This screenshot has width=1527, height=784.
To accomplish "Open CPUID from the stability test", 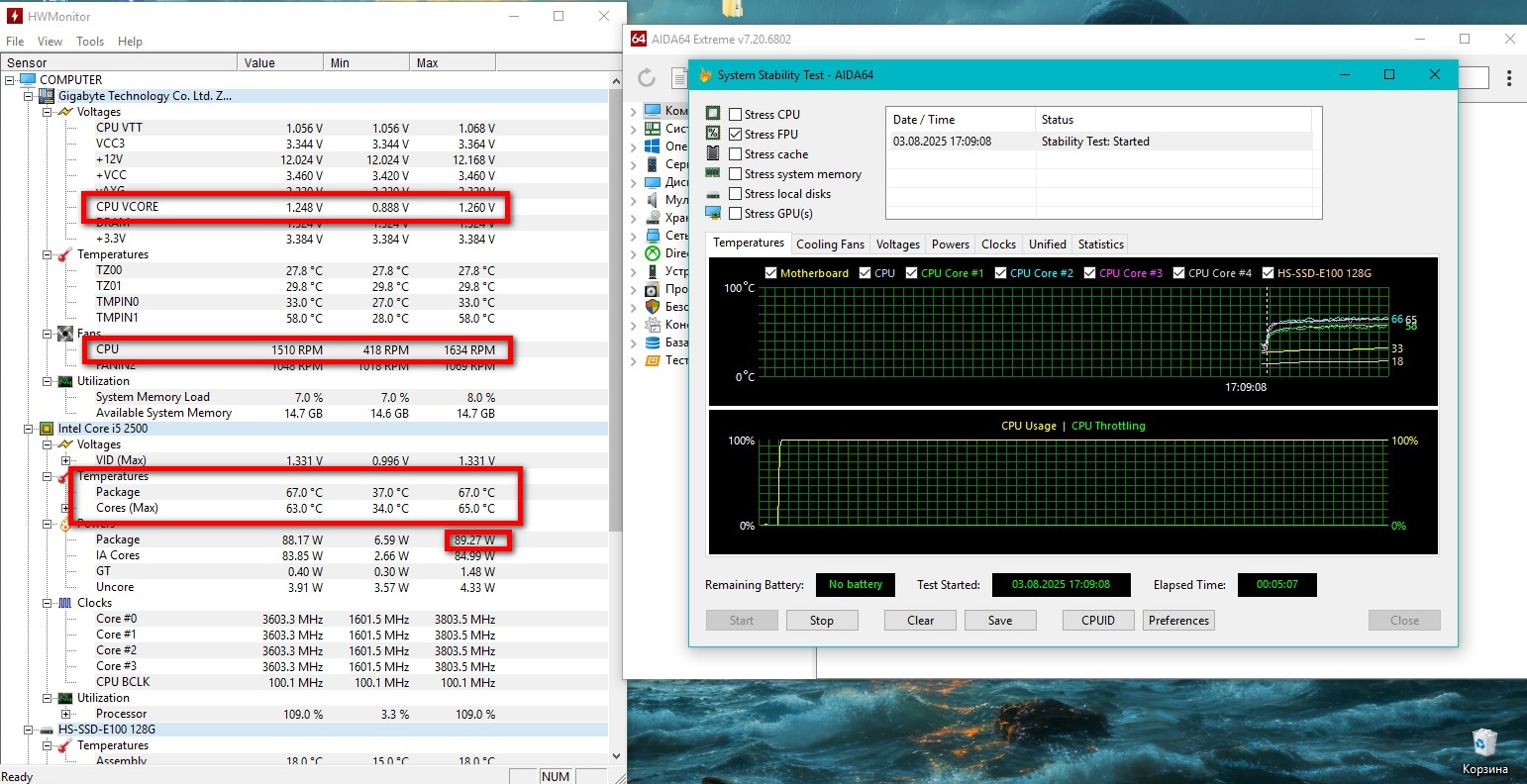I will pyautogui.click(x=1098, y=621).
